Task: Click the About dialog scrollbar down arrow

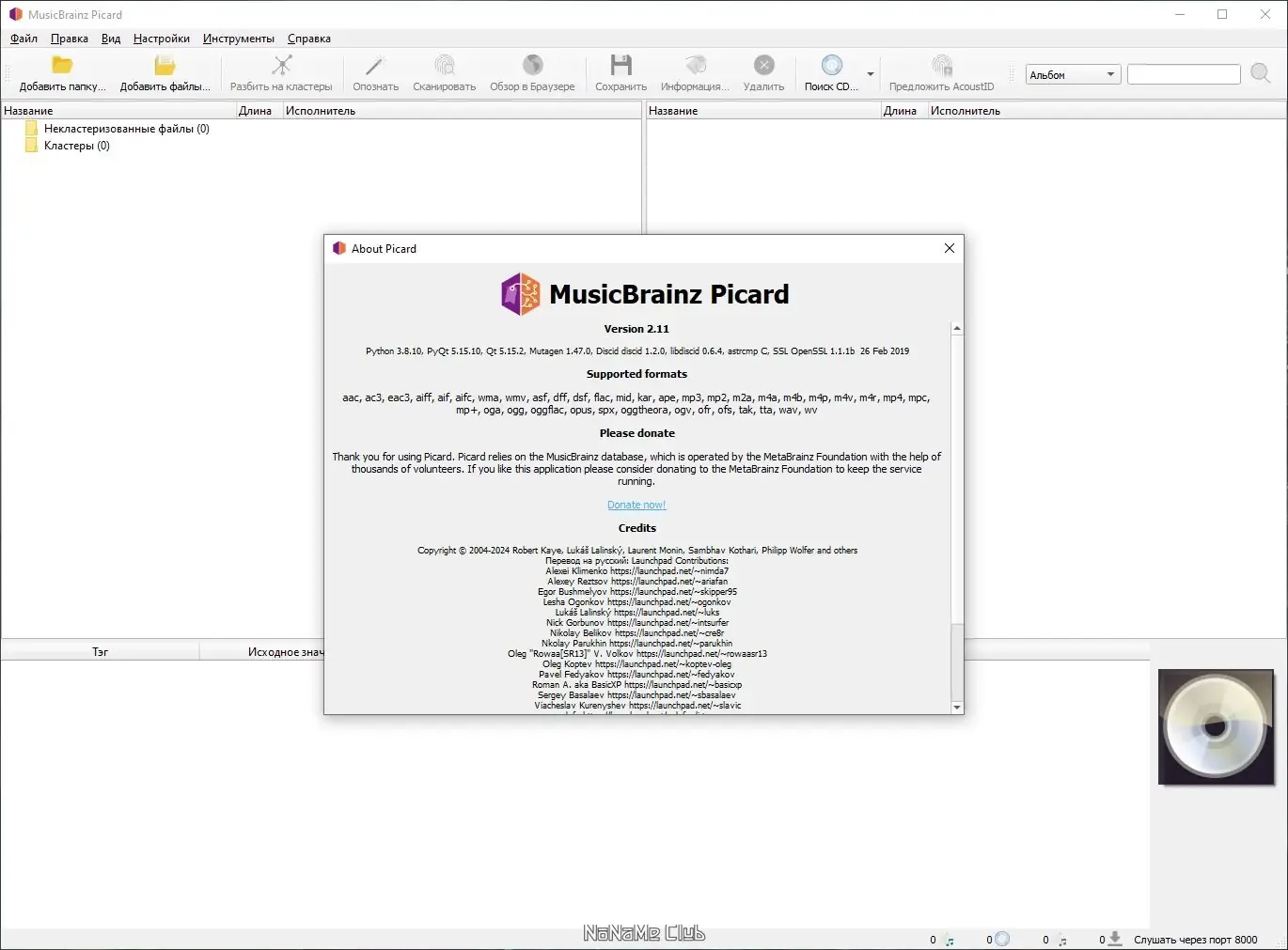Action: 957,708
